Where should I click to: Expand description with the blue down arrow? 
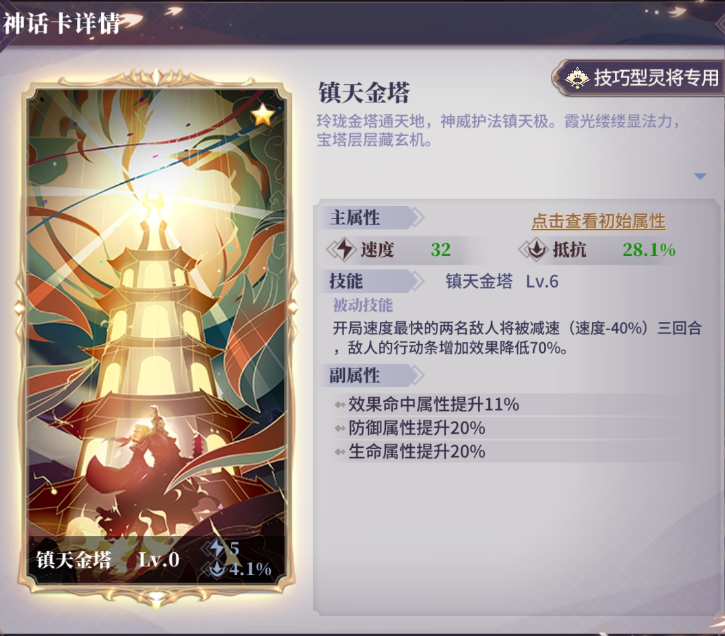click(x=700, y=176)
